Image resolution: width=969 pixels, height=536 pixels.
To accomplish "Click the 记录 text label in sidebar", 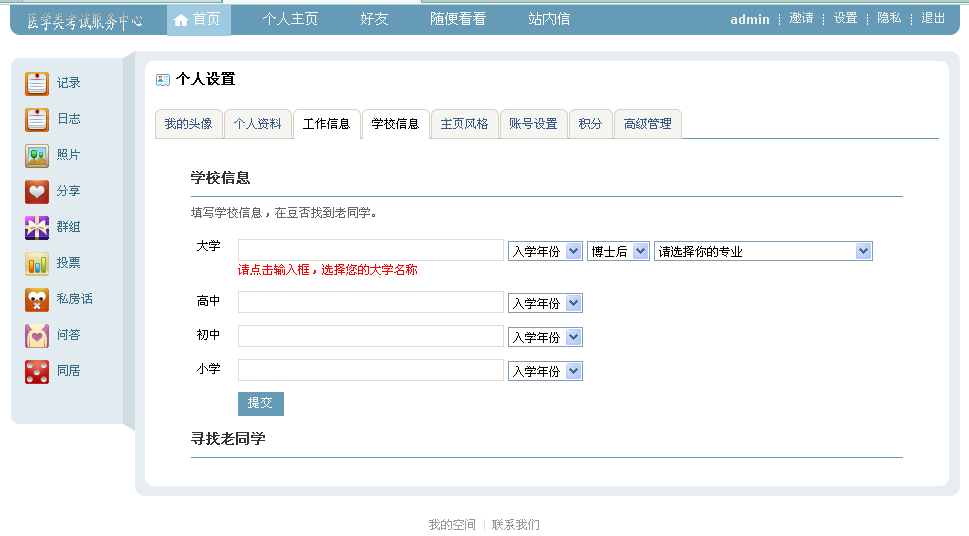I will coord(69,83).
